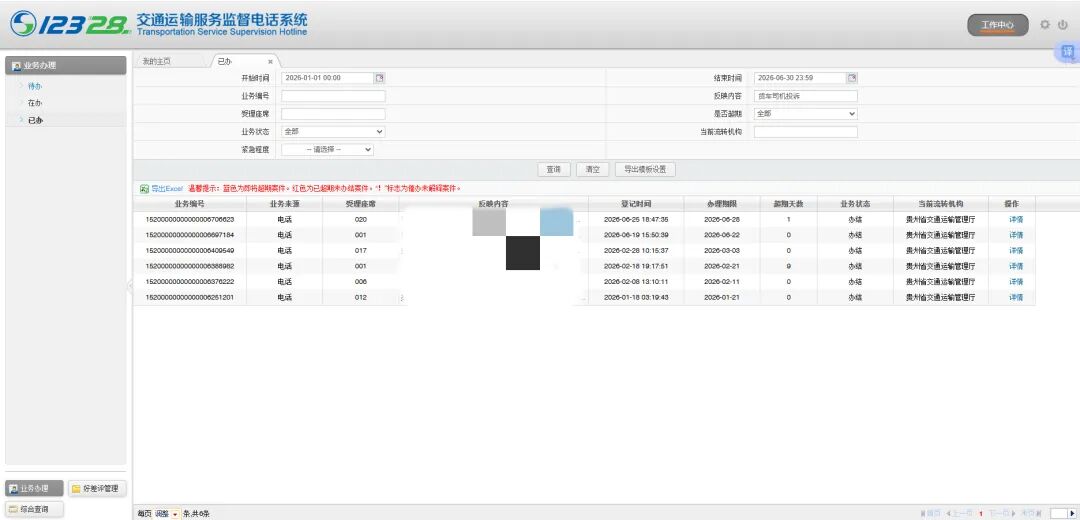Switch to 业务办理 bottom module button
The width and height of the screenshot is (1080, 520).
(34, 488)
